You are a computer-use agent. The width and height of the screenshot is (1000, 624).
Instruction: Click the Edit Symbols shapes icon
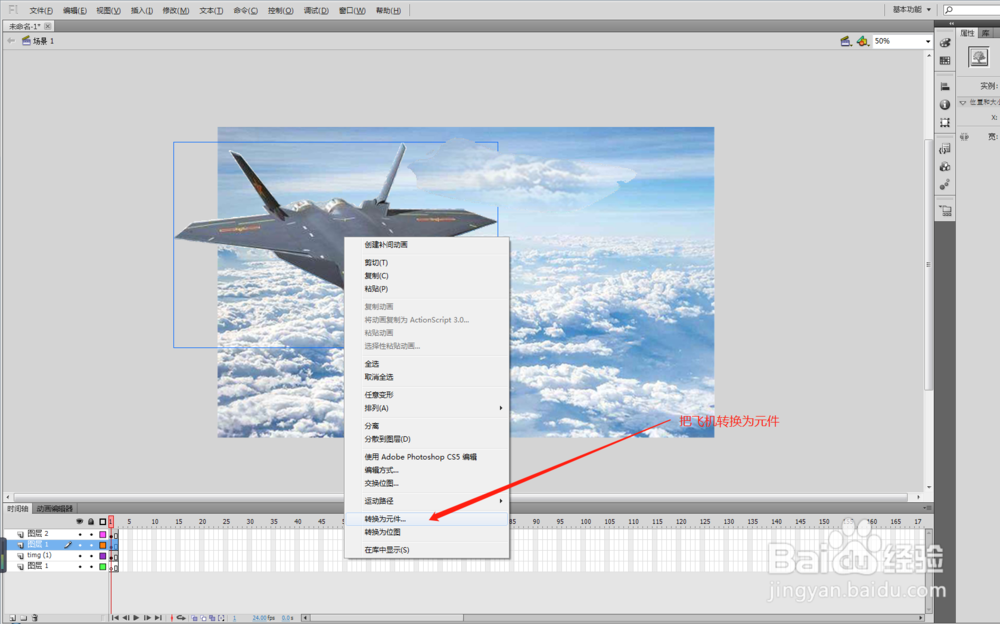pos(862,41)
